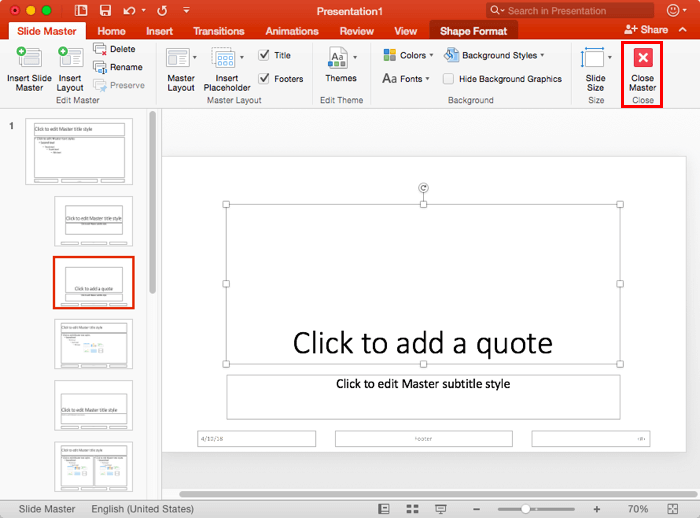The width and height of the screenshot is (700, 518).
Task: Click the Rename layout icon
Action: [101, 67]
